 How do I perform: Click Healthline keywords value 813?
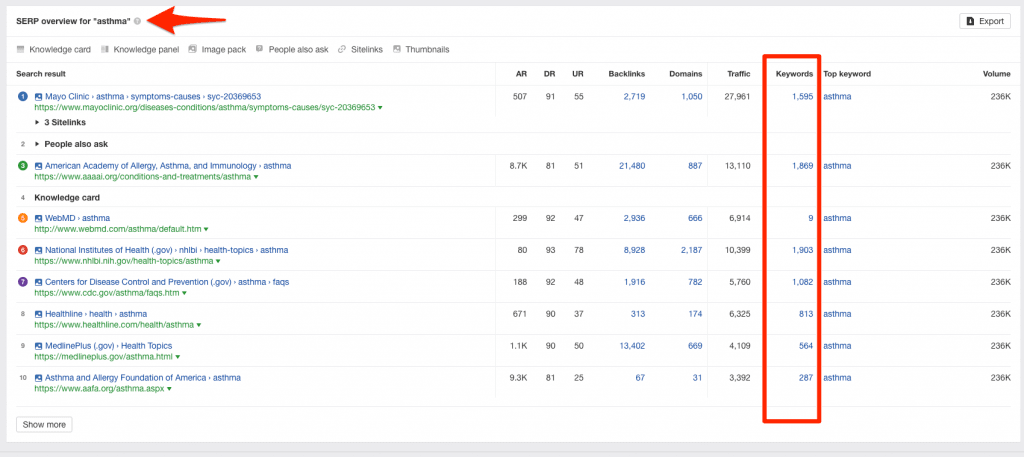806,314
